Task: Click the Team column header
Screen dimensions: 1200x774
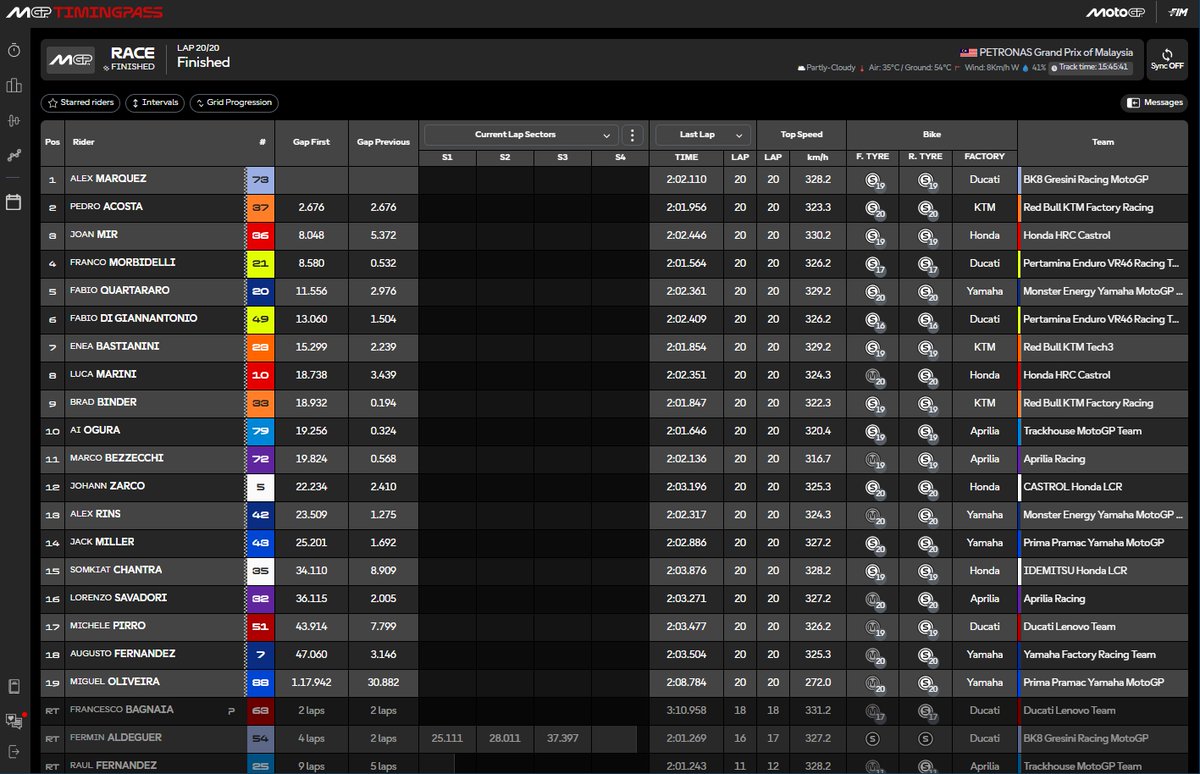Action: coord(1103,142)
